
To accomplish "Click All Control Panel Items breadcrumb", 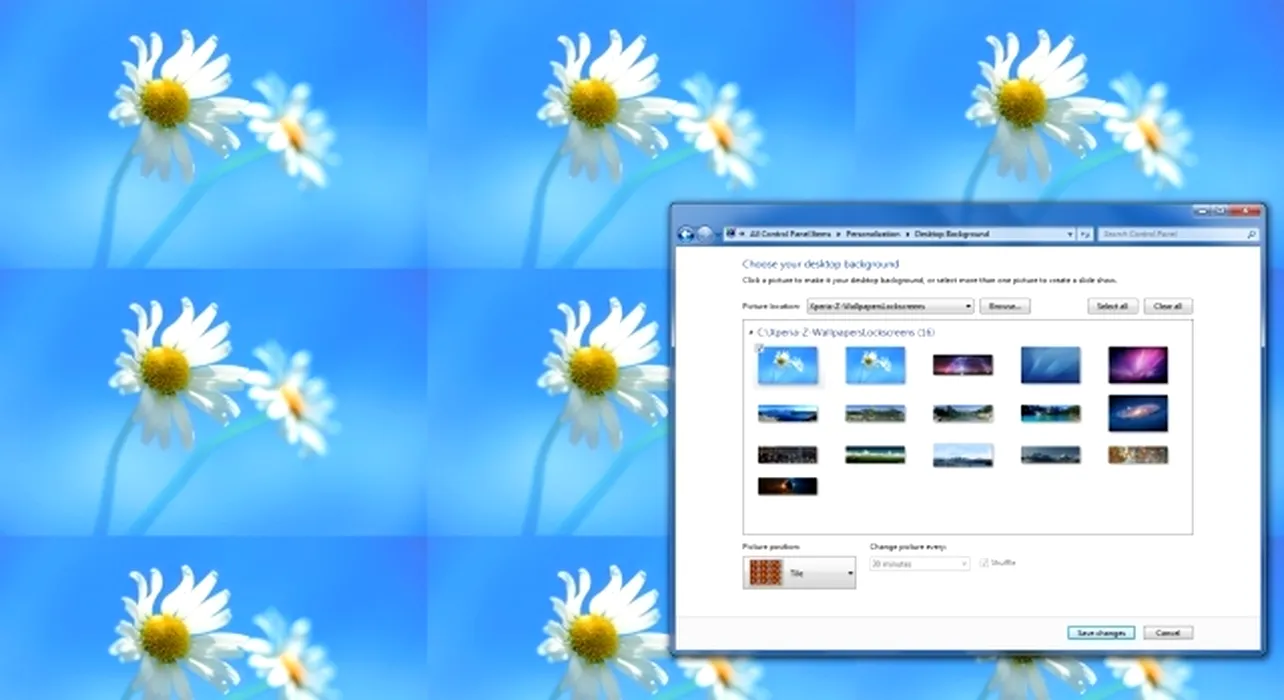I will tap(790, 234).
